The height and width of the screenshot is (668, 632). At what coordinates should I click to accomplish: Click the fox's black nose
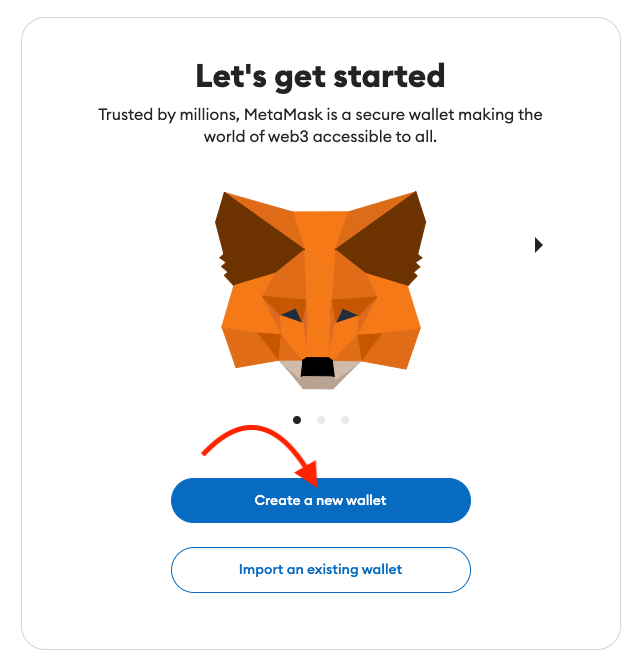[317, 367]
